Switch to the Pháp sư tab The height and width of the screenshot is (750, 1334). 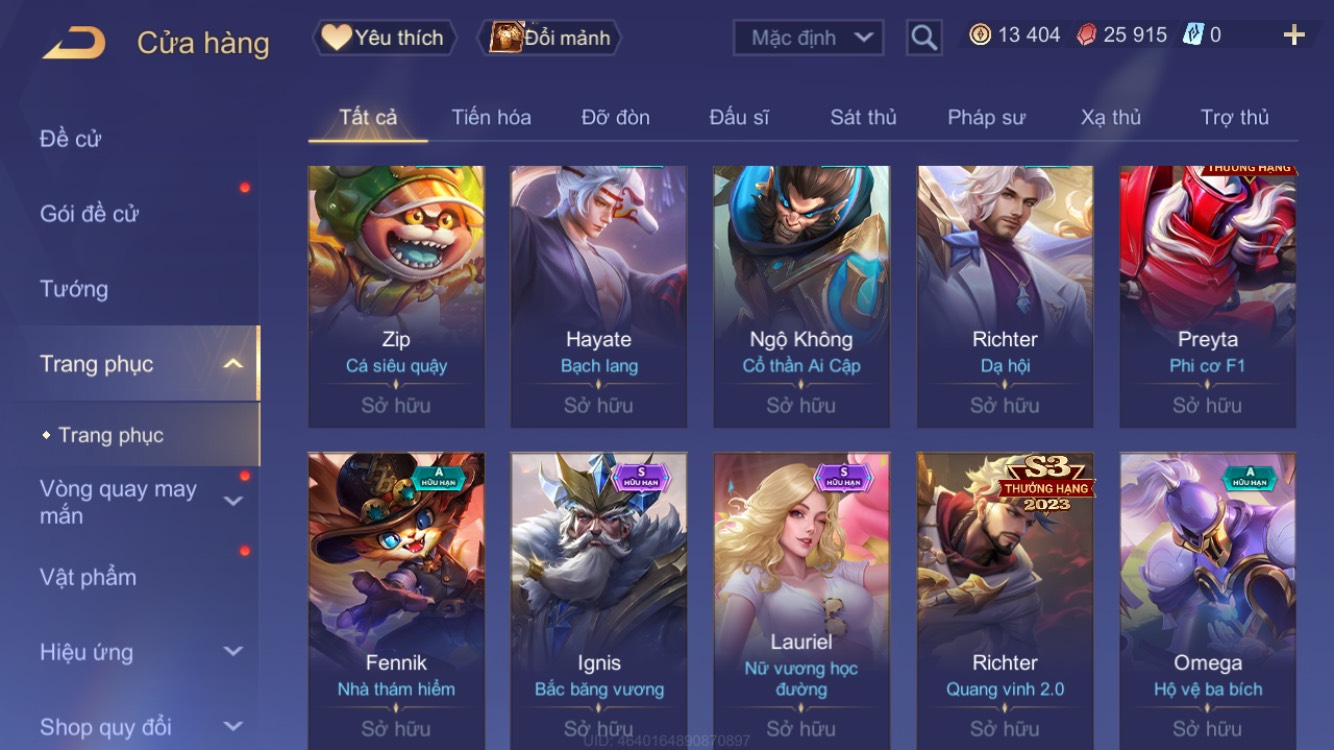coord(986,118)
